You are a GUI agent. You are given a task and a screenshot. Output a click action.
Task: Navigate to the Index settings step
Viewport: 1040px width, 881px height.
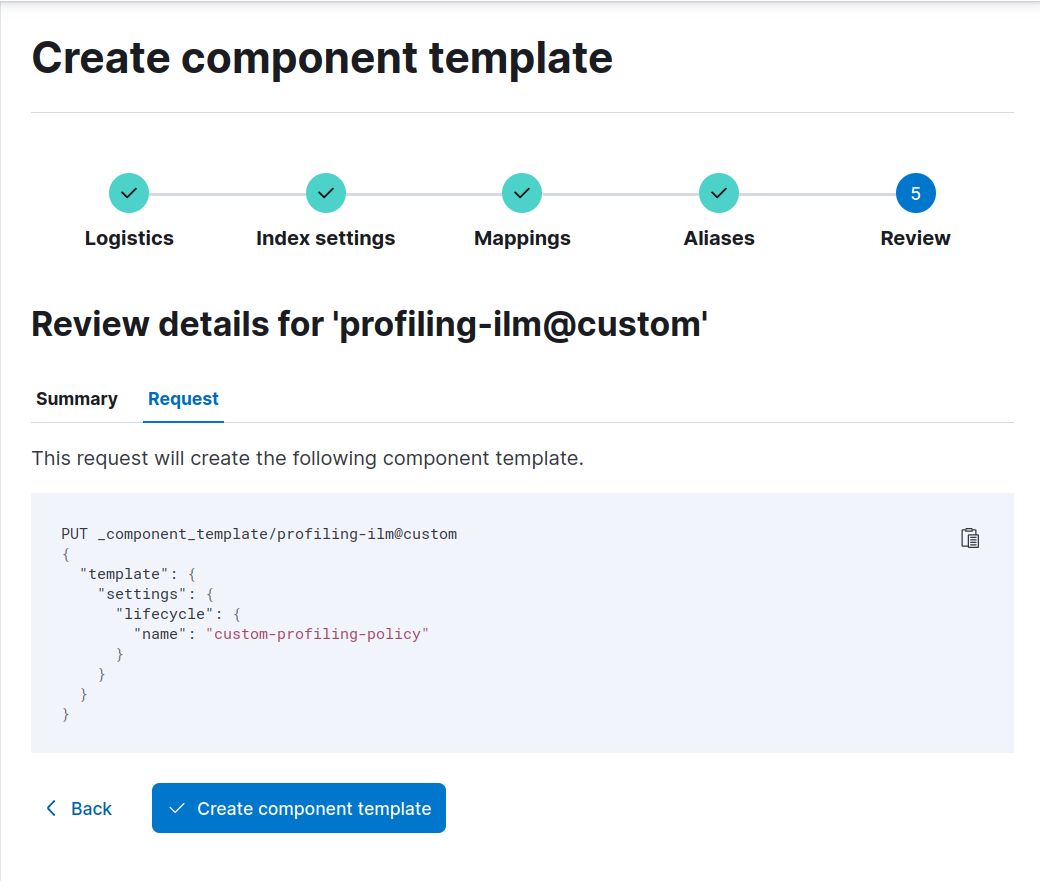(325, 238)
